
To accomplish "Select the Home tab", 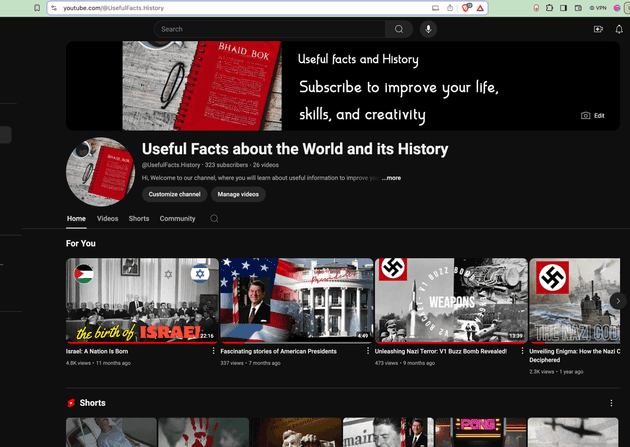I will [76, 218].
